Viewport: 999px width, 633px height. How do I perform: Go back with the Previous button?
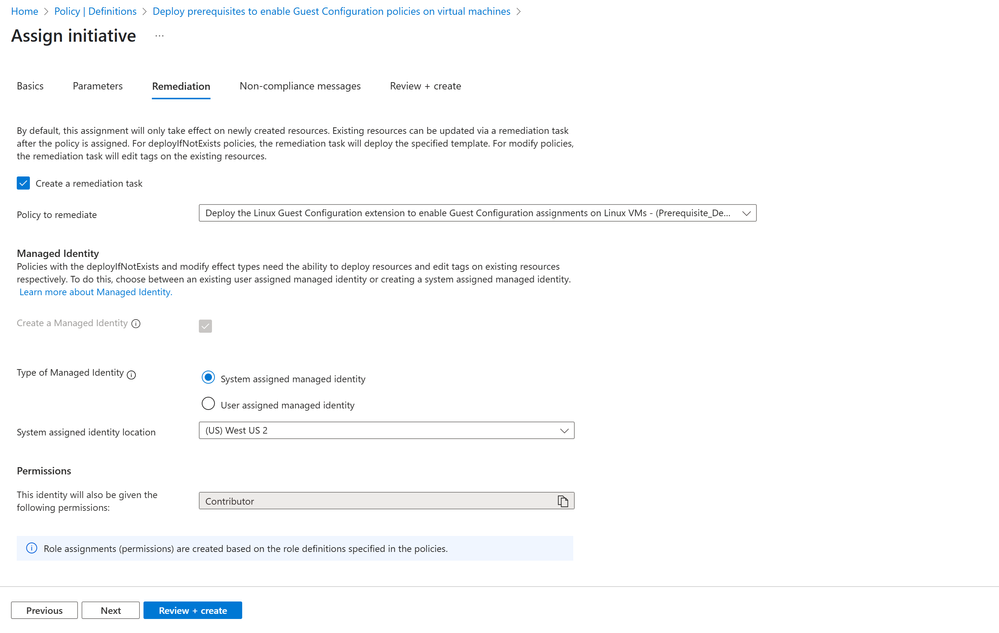(x=44, y=610)
